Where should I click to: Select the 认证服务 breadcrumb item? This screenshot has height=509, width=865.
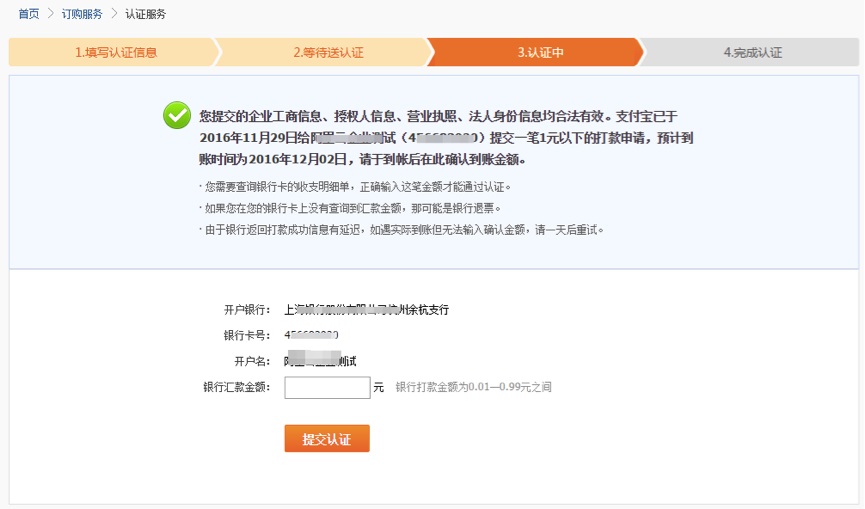tap(145, 14)
